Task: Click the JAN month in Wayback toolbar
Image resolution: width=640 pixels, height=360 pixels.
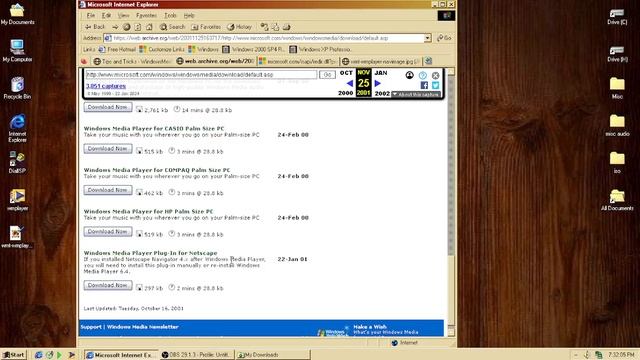Action: pyautogui.click(x=381, y=73)
